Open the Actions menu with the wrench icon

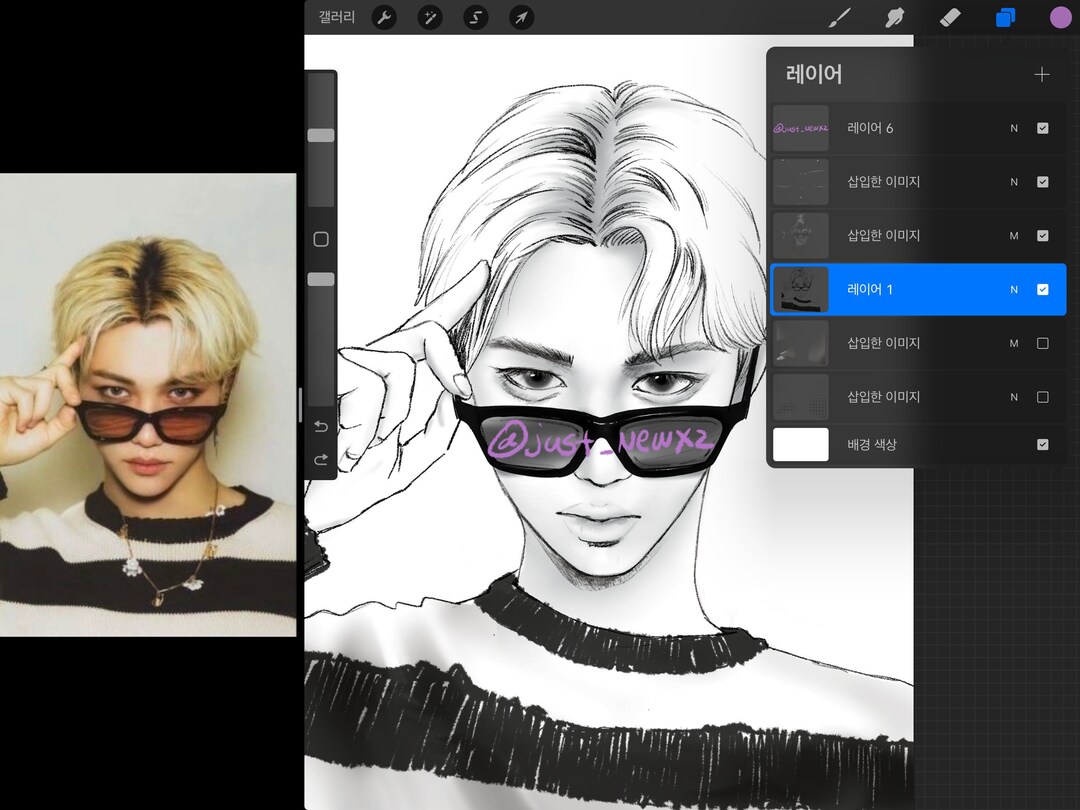pos(384,17)
